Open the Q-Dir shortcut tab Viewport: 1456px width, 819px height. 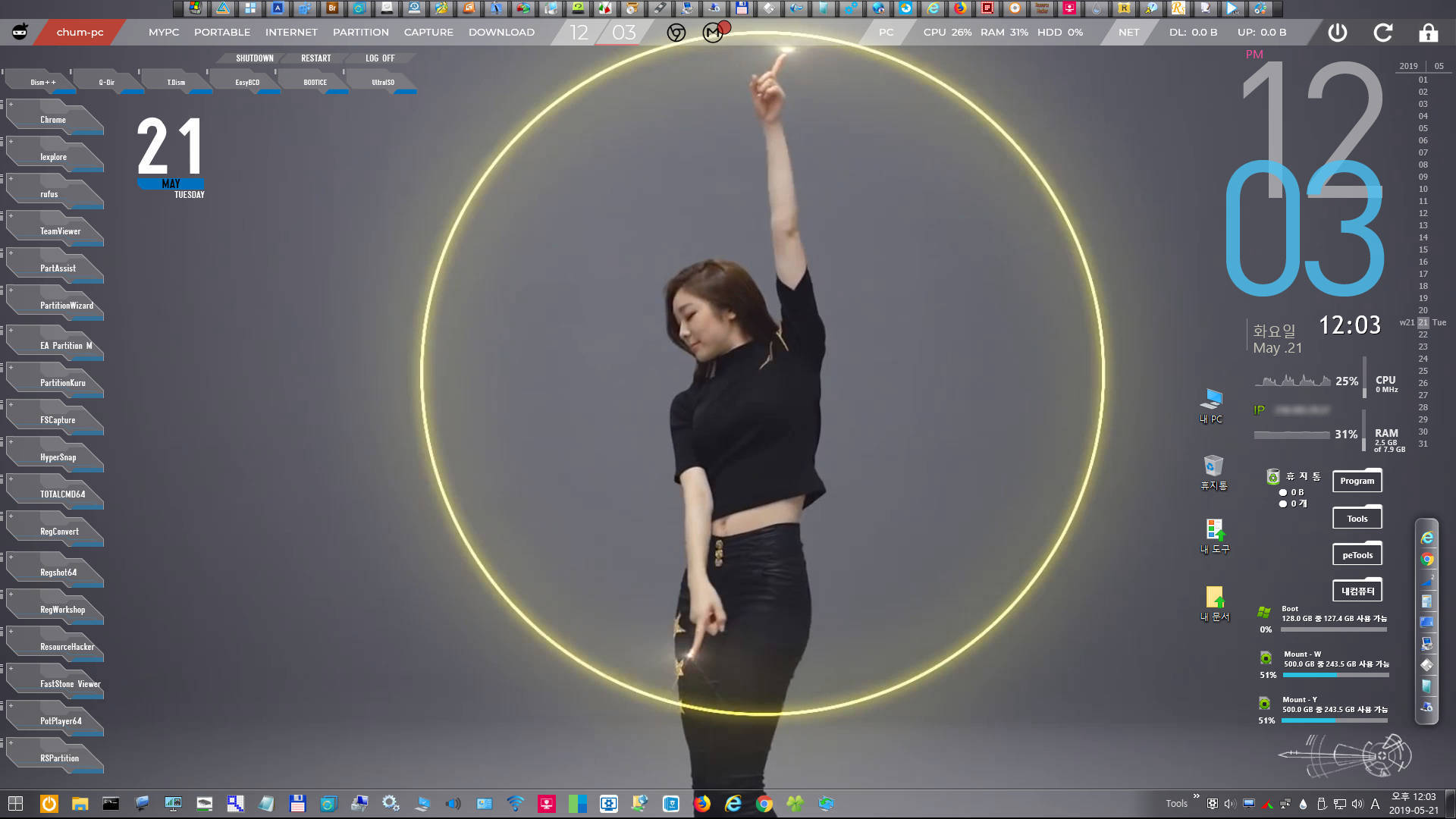[x=107, y=82]
